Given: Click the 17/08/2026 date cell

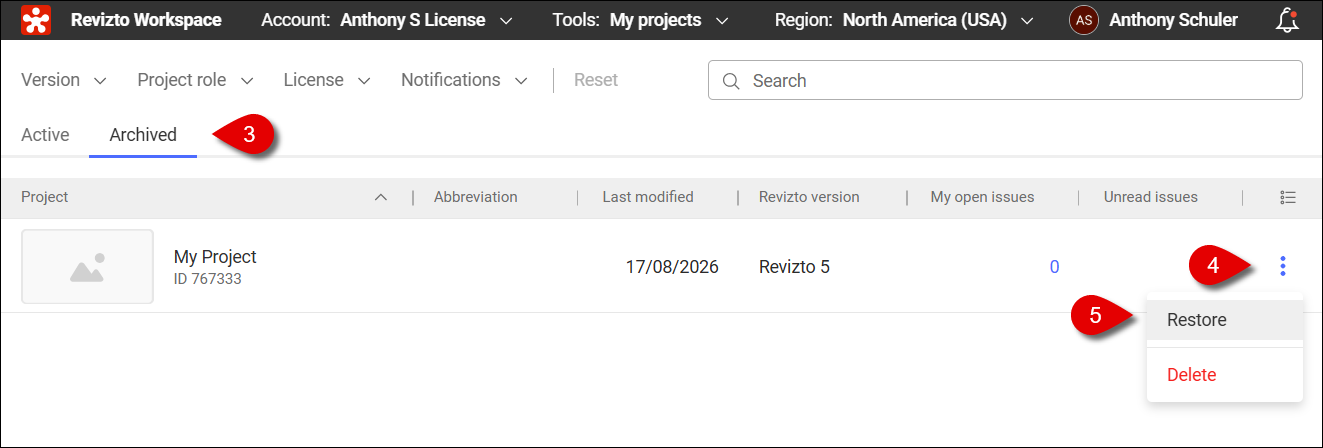Looking at the screenshot, I should (x=672, y=267).
